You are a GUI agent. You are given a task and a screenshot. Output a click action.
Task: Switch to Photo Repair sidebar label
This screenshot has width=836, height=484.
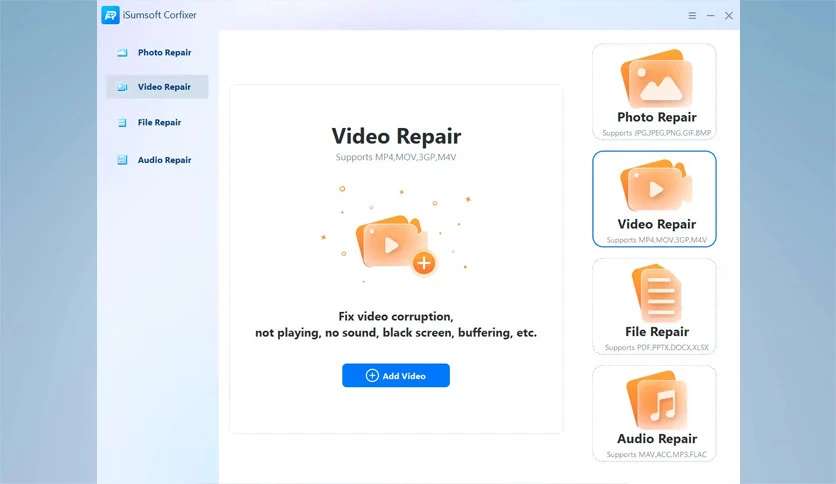(164, 53)
